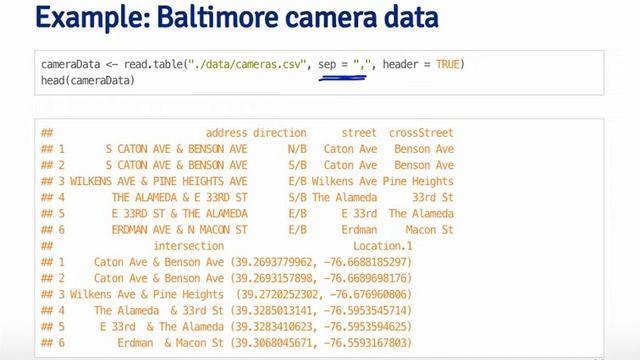Click 'Pine Heights' crossStreet value
This screenshot has height=360, width=640.
click(418, 181)
